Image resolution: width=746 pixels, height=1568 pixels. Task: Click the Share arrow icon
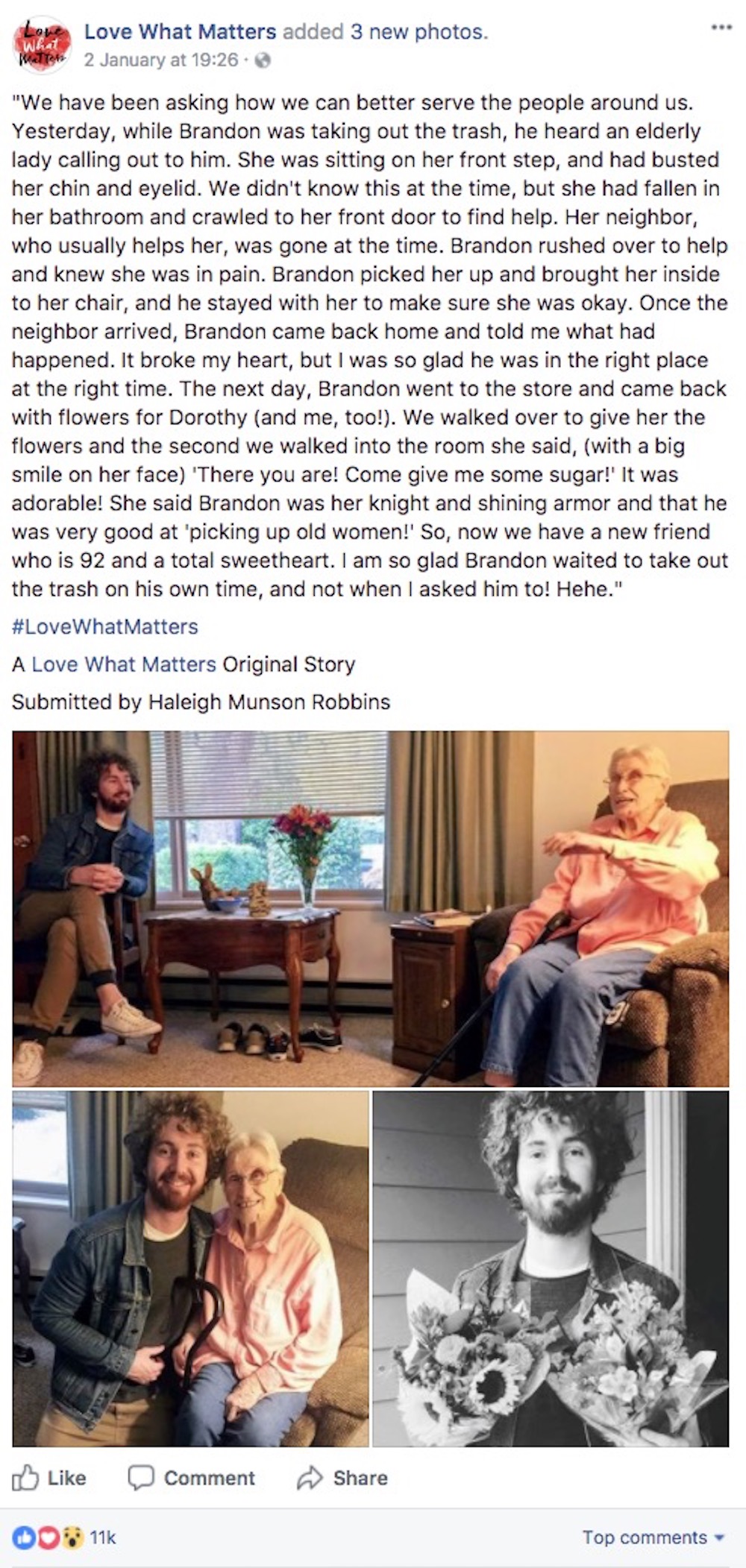pos(309,1478)
